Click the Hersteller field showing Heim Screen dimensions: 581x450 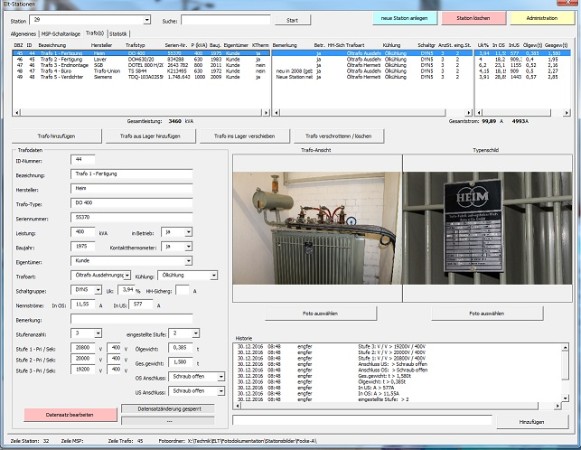click(132, 188)
